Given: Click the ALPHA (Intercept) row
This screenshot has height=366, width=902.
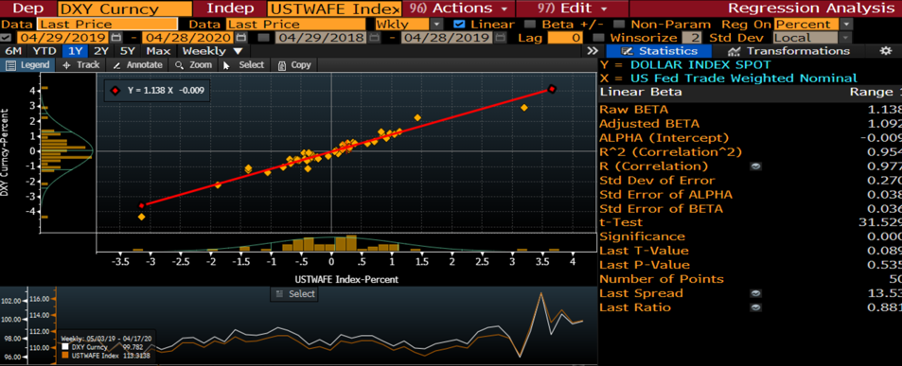Looking at the screenshot, I should point(750,138).
